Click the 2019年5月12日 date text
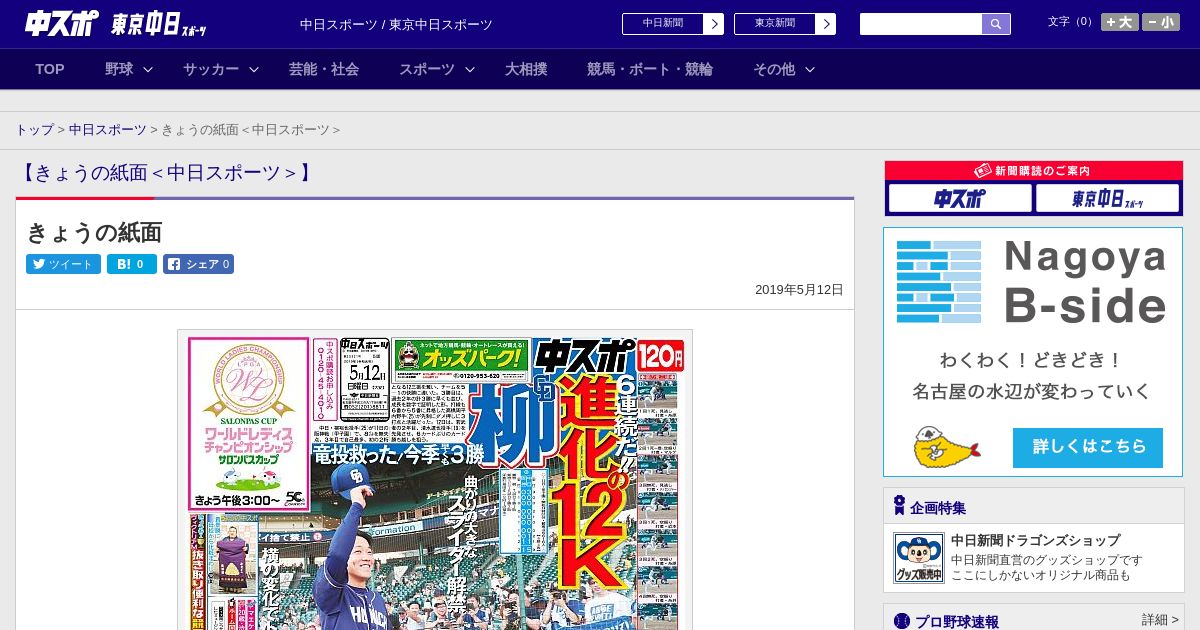 (x=799, y=290)
